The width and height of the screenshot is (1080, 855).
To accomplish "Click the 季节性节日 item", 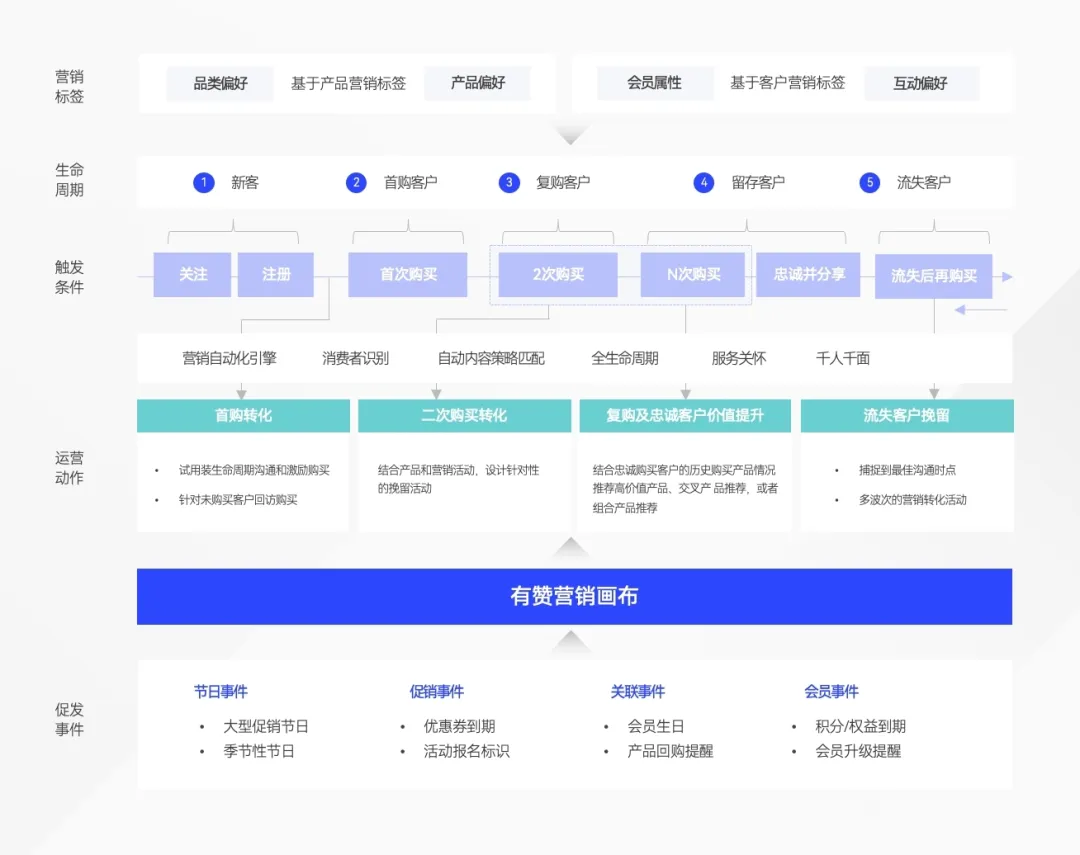I will (259, 751).
